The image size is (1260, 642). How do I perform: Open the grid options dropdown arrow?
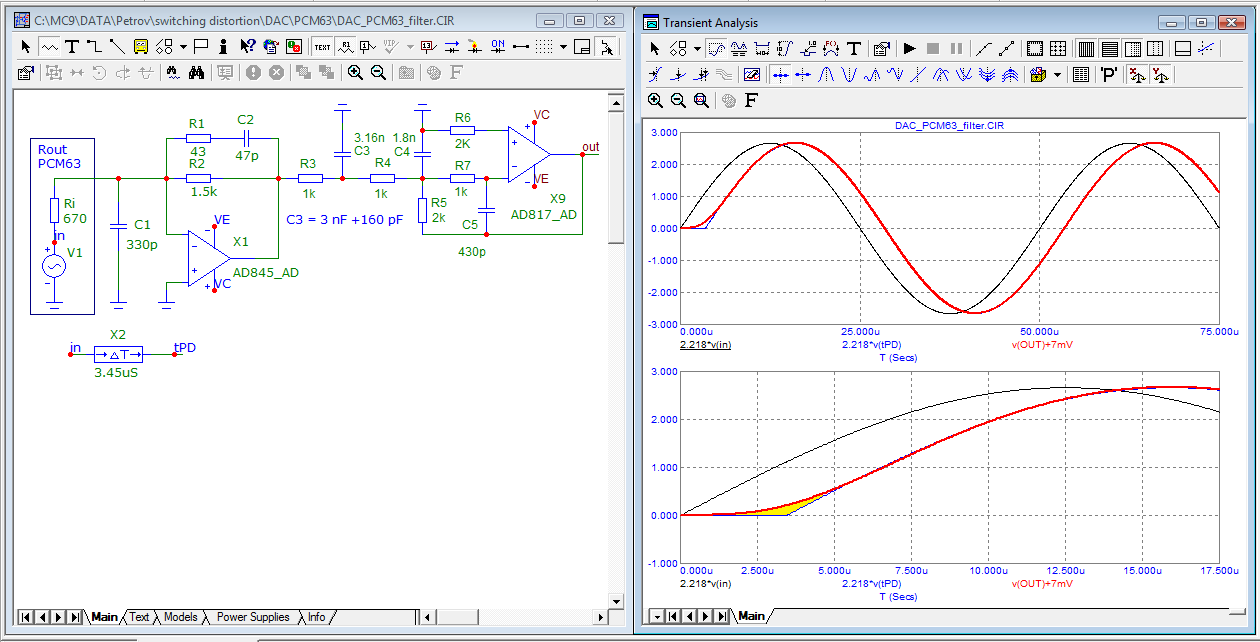coord(563,47)
